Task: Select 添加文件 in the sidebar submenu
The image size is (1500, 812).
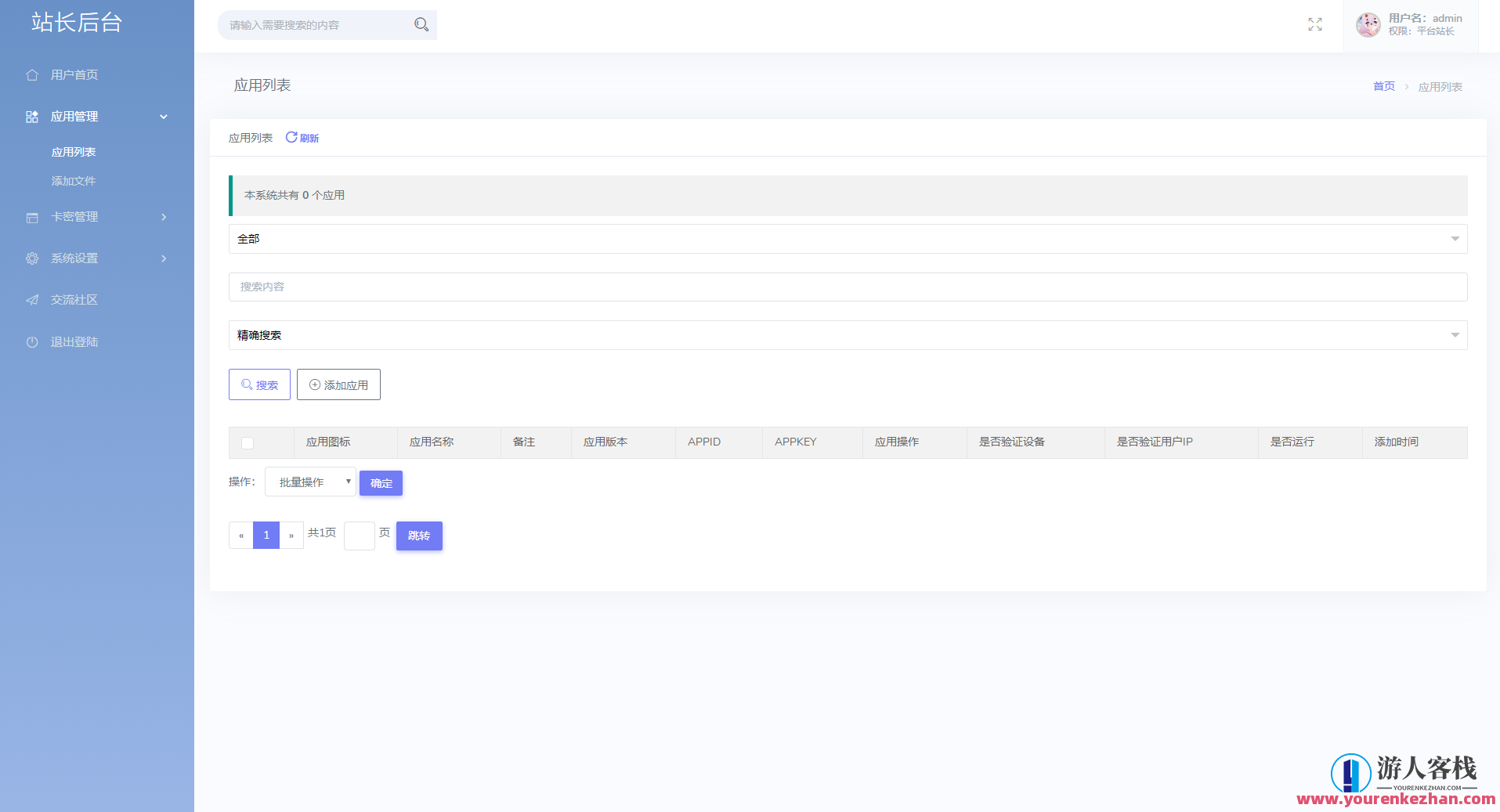Action: (74, 181)
